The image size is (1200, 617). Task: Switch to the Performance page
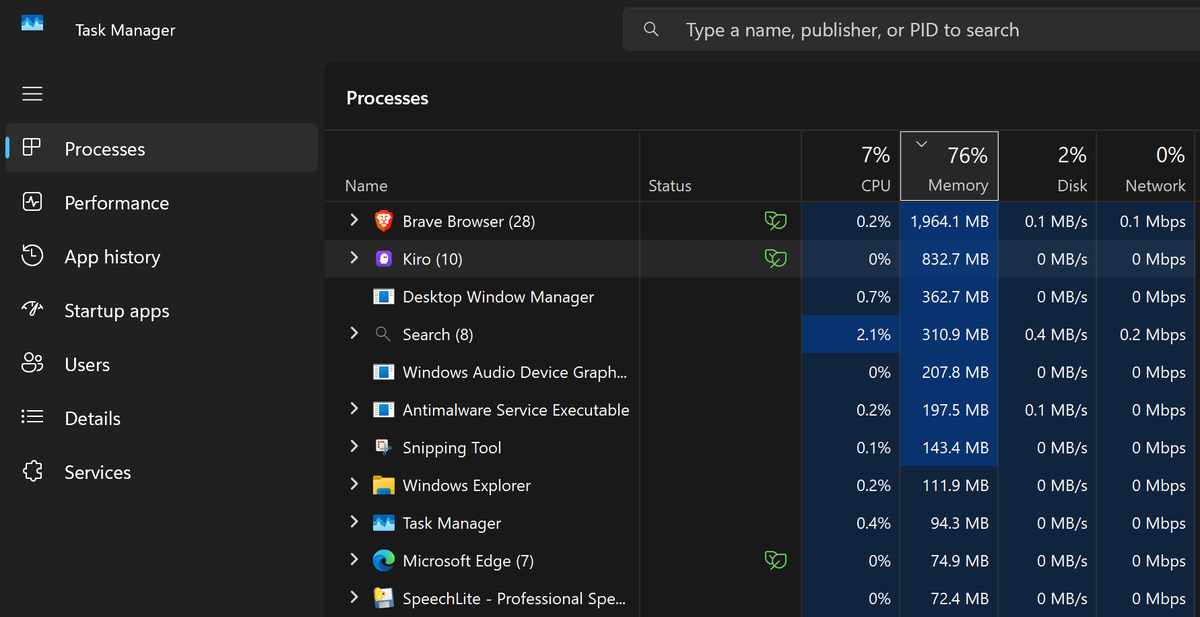[162, 202]
